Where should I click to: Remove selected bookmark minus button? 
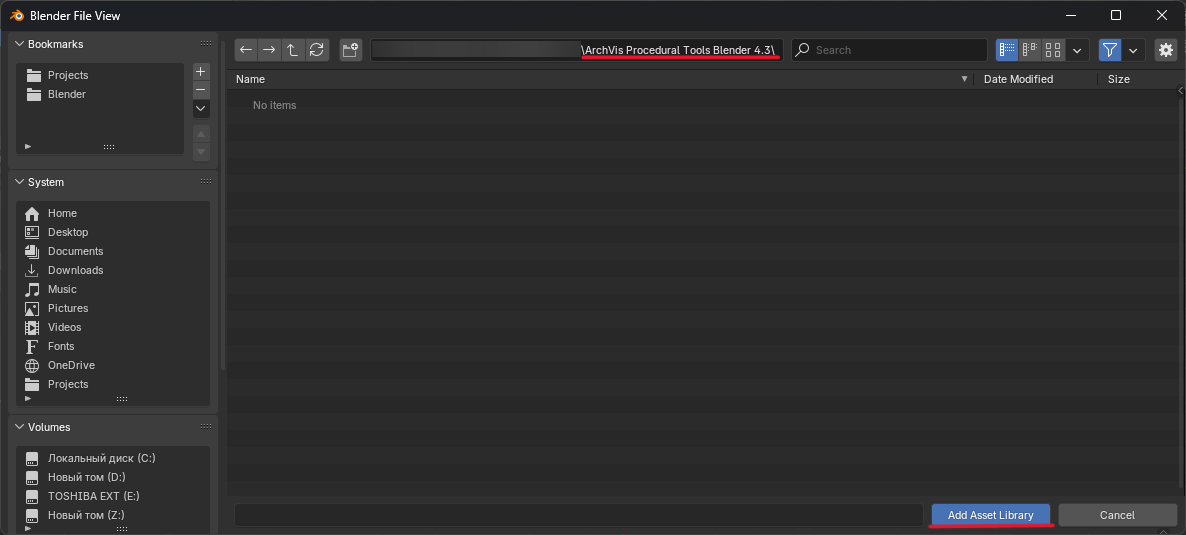coord(200,89)
